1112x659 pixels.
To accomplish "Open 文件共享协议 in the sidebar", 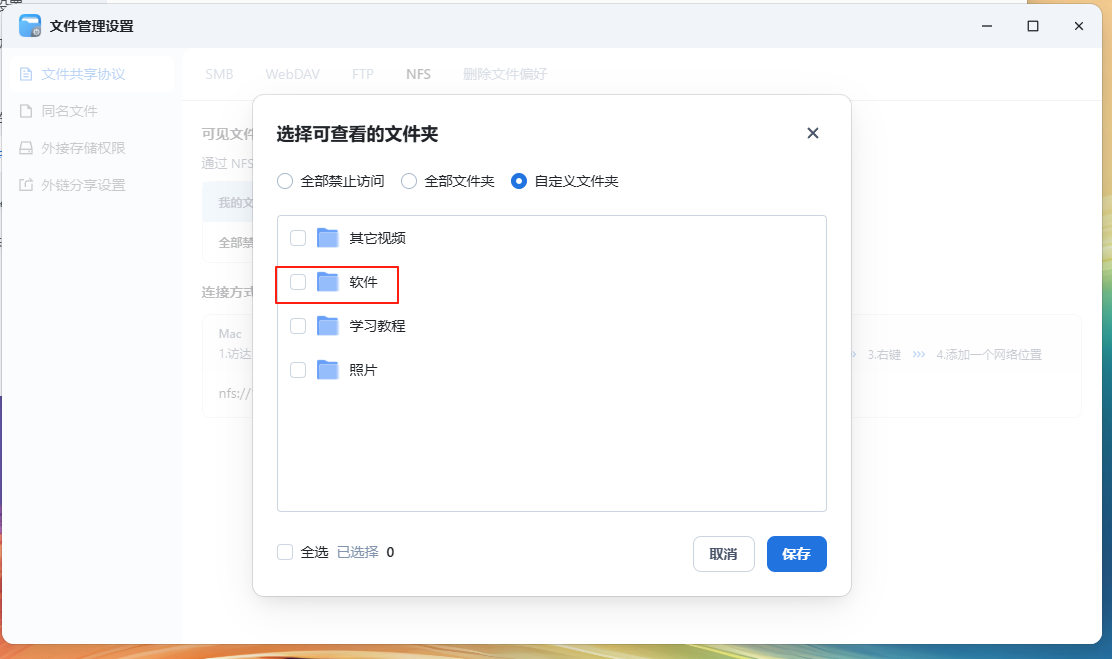I will (90, 74).
